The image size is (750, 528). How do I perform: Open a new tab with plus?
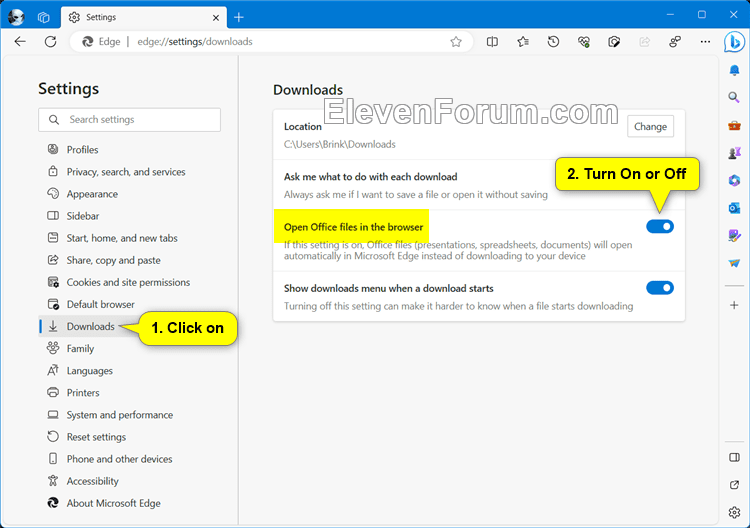(x=239, y=18)
